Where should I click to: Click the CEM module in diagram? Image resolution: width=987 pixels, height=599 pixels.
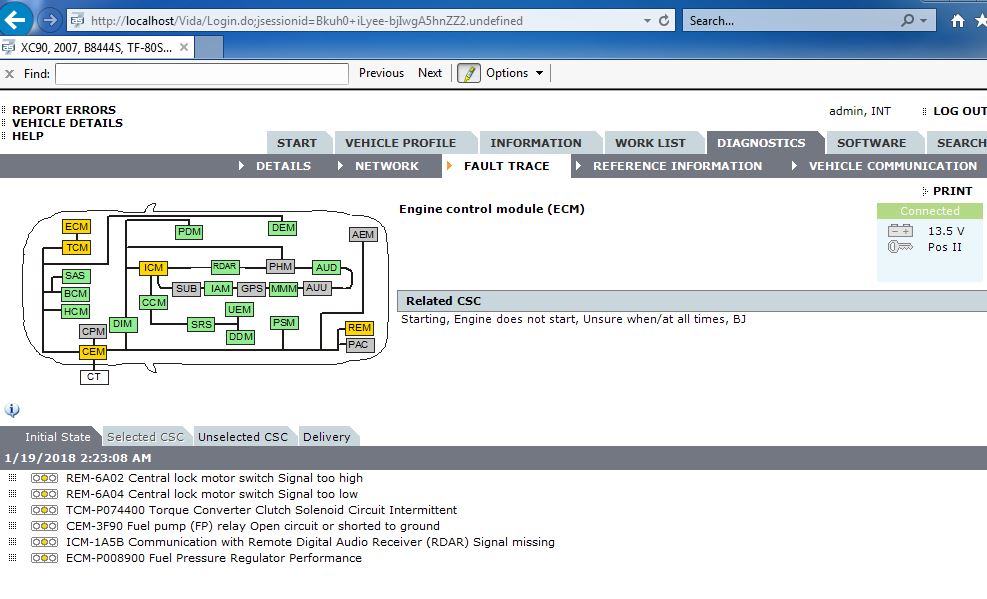(x=93, y=352)
